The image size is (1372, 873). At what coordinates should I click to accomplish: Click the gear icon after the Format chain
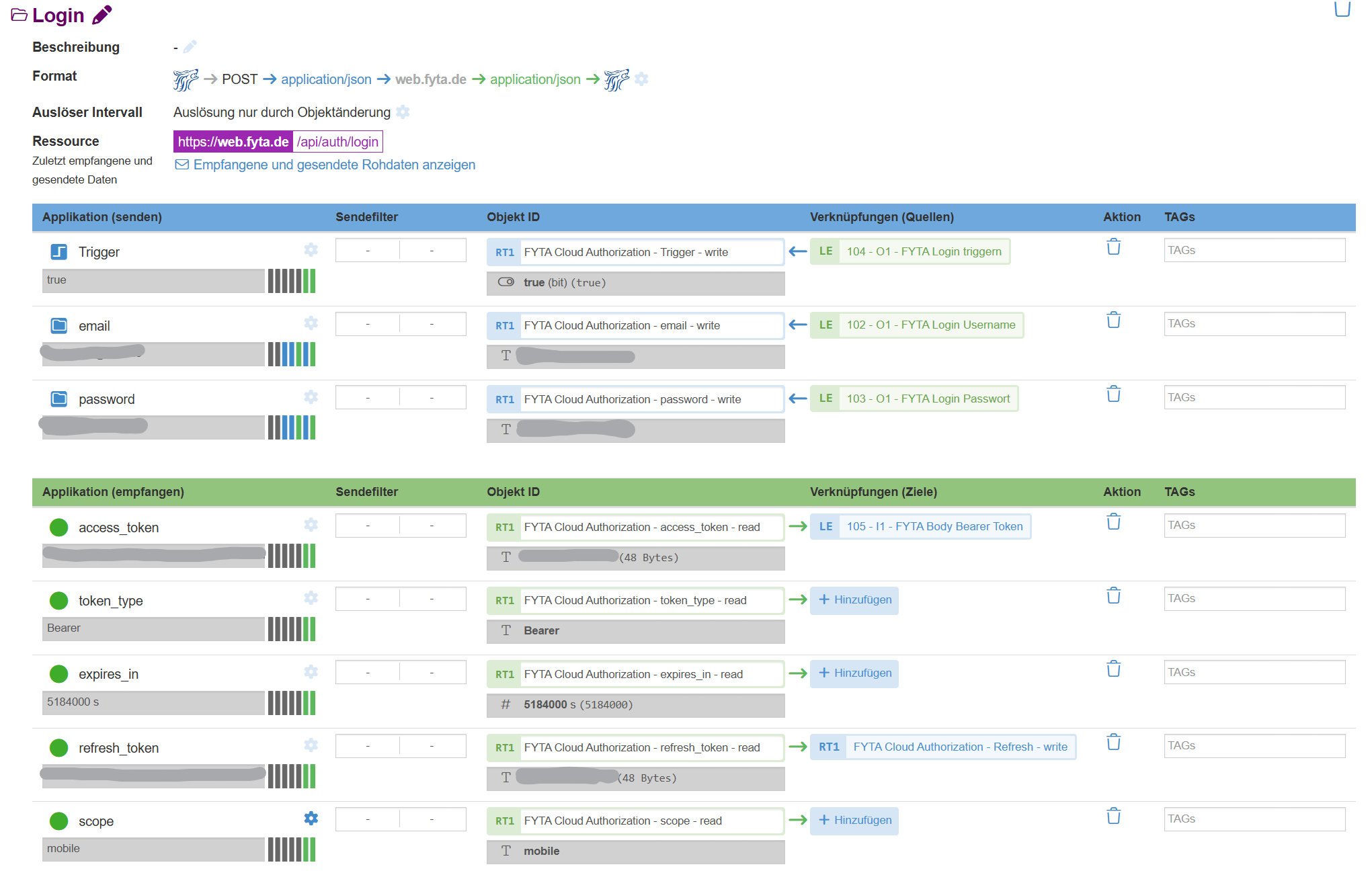pyautogui.click(x=641, y=79)
